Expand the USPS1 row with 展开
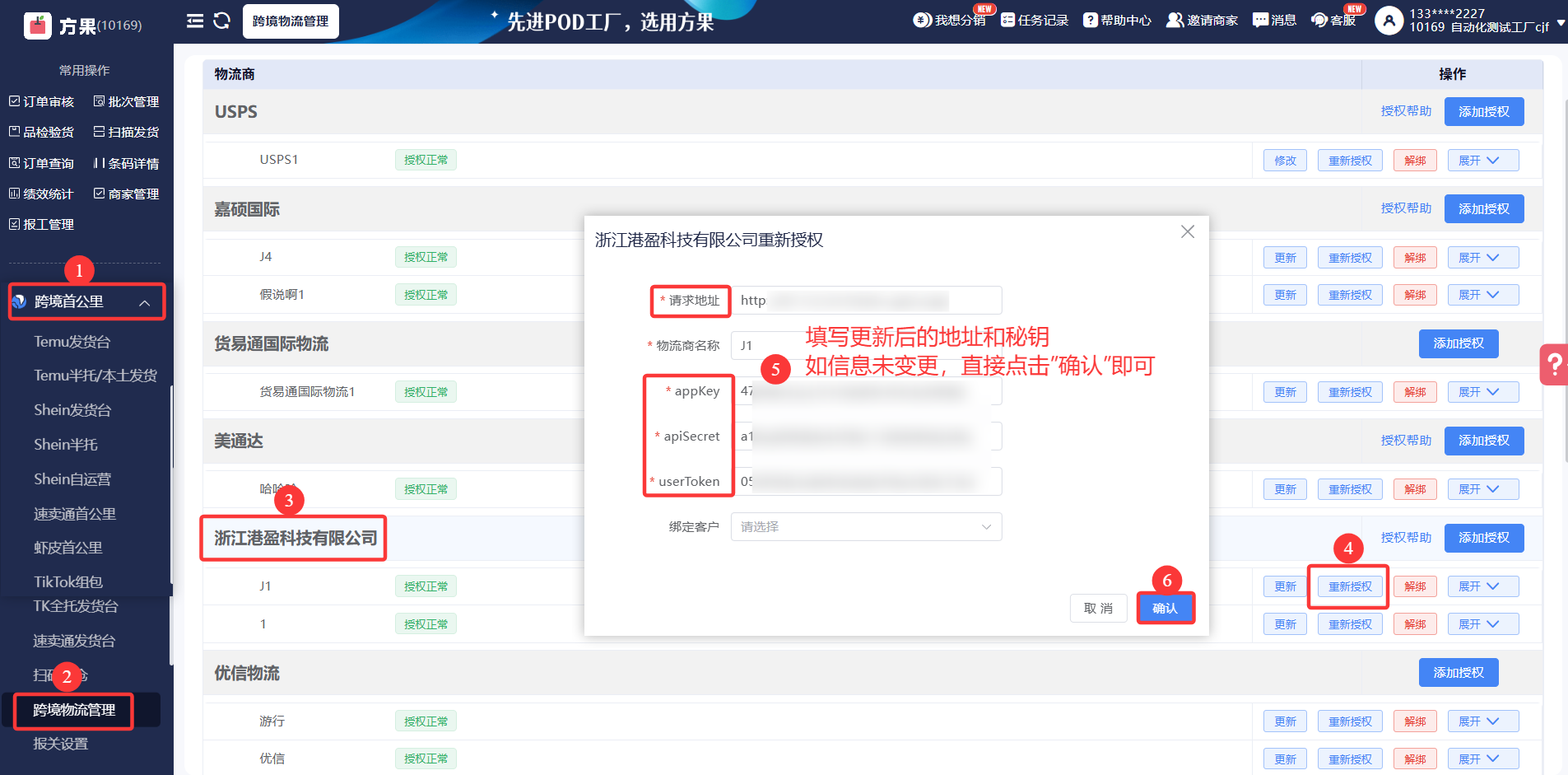Screen dimensions: 1568x775 [1483, 161]
